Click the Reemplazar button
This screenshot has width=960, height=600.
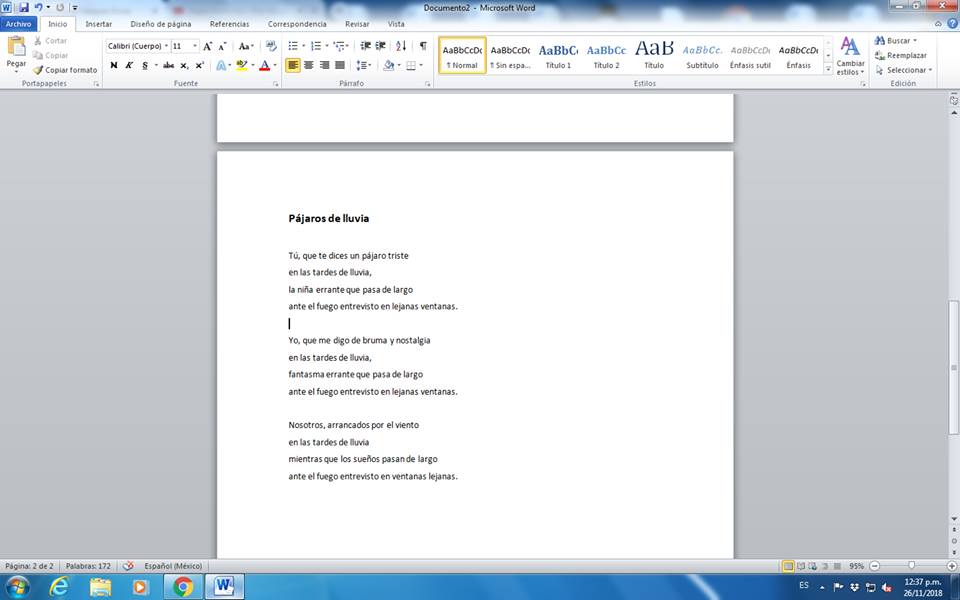pyautogui.click(x=900, y=55)
